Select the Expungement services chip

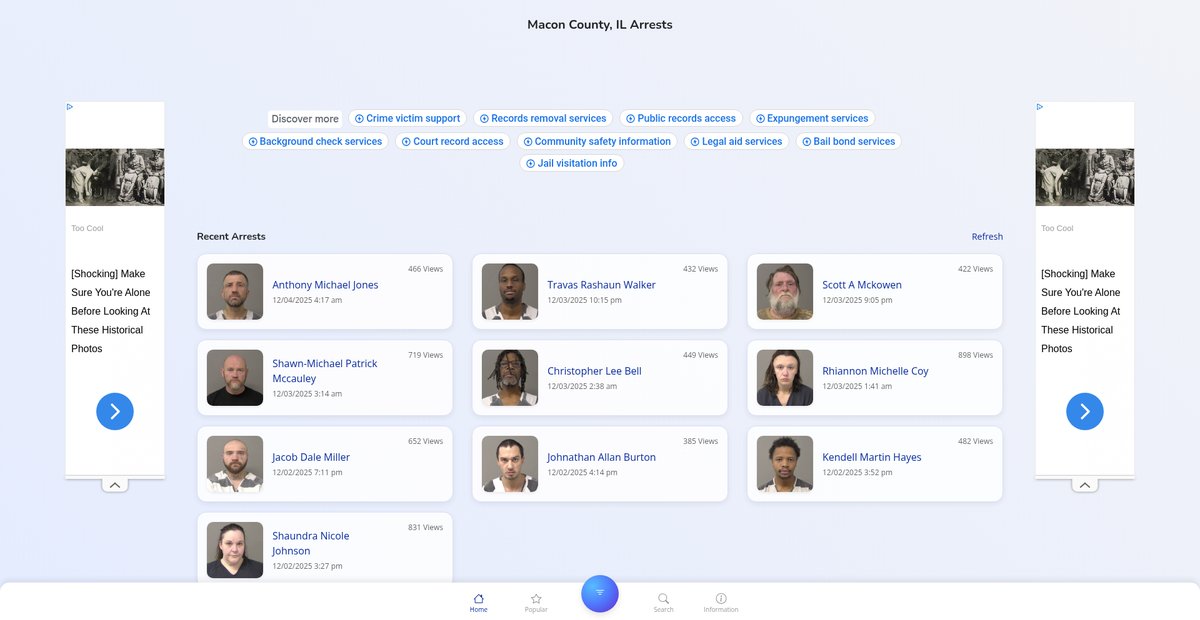(x=811, y=118)
